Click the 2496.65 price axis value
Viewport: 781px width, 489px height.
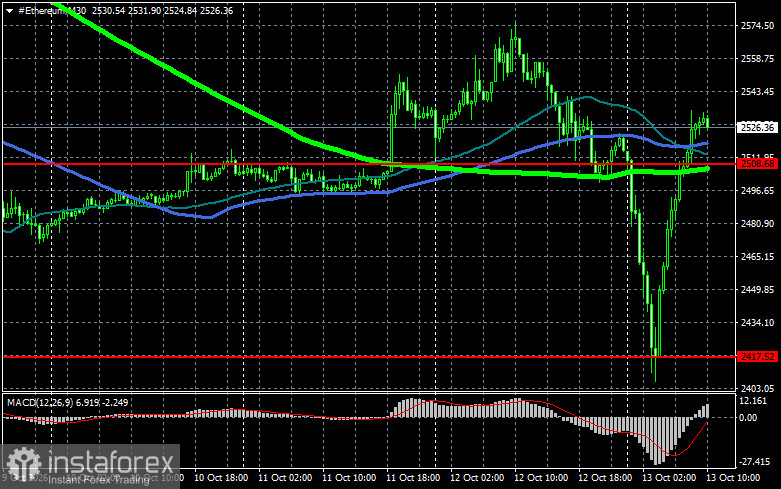tap(757, 191)
